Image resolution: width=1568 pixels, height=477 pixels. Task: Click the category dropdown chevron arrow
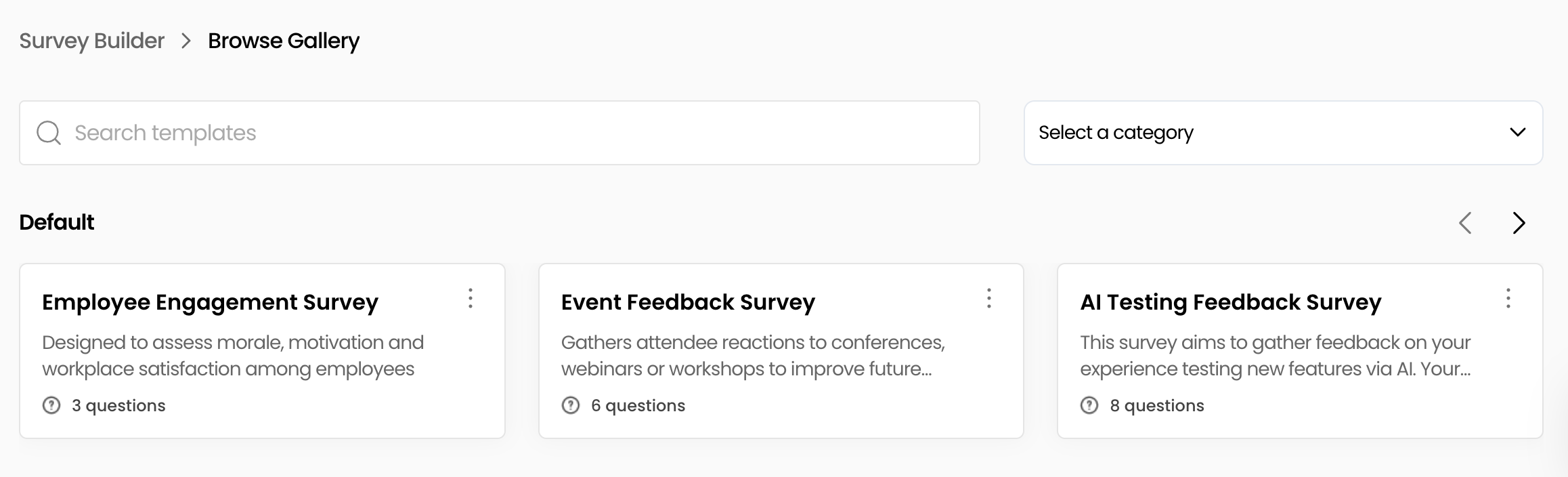click(x=1518, y=133)
